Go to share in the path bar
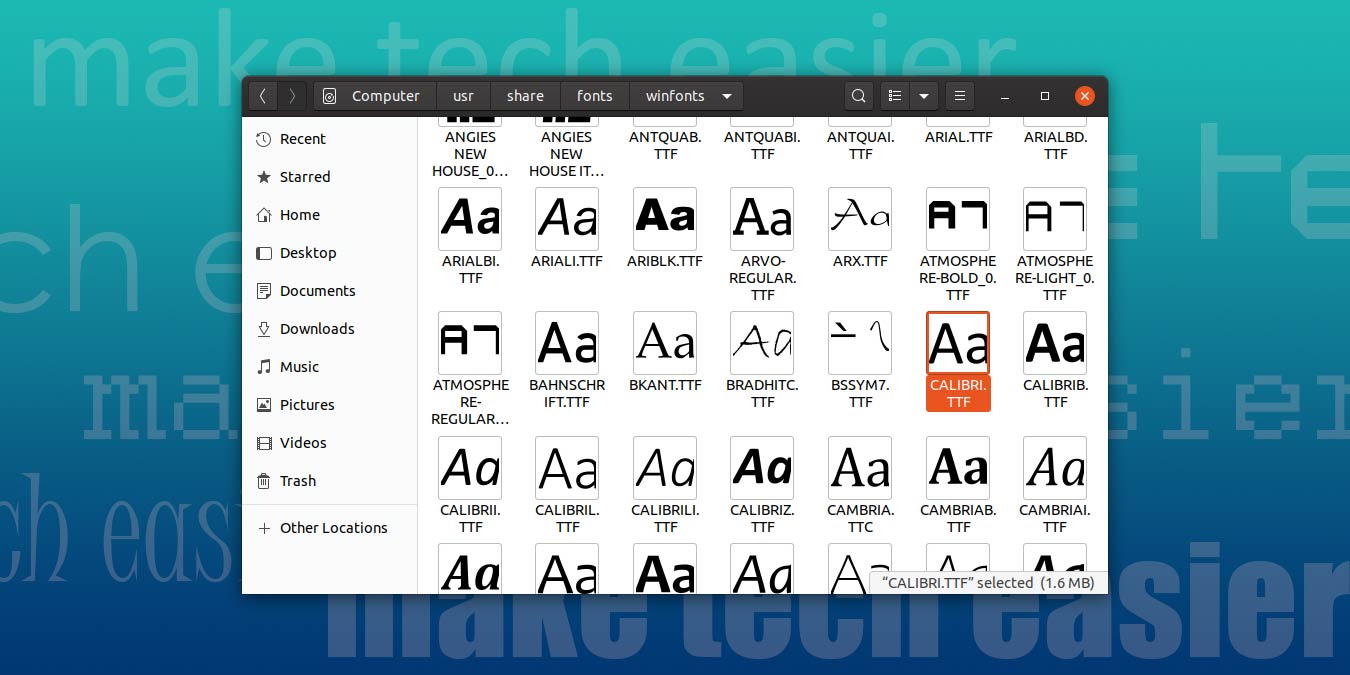The image size is (1350, 675). (525, 95)
